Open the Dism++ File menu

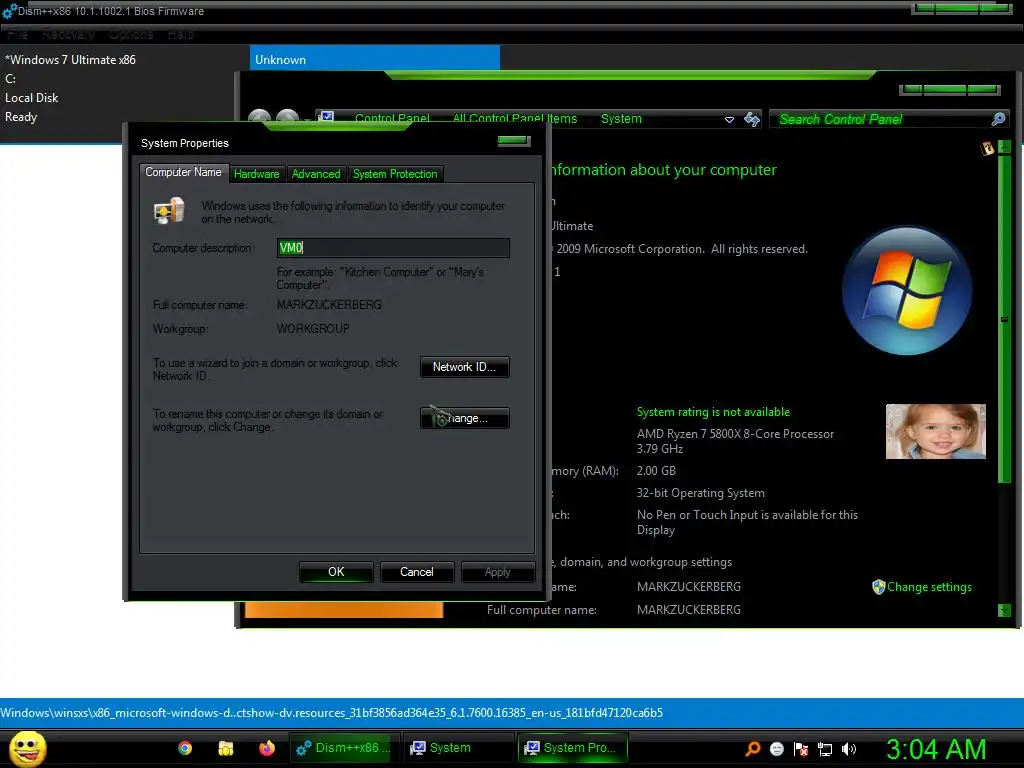point(17,34)
